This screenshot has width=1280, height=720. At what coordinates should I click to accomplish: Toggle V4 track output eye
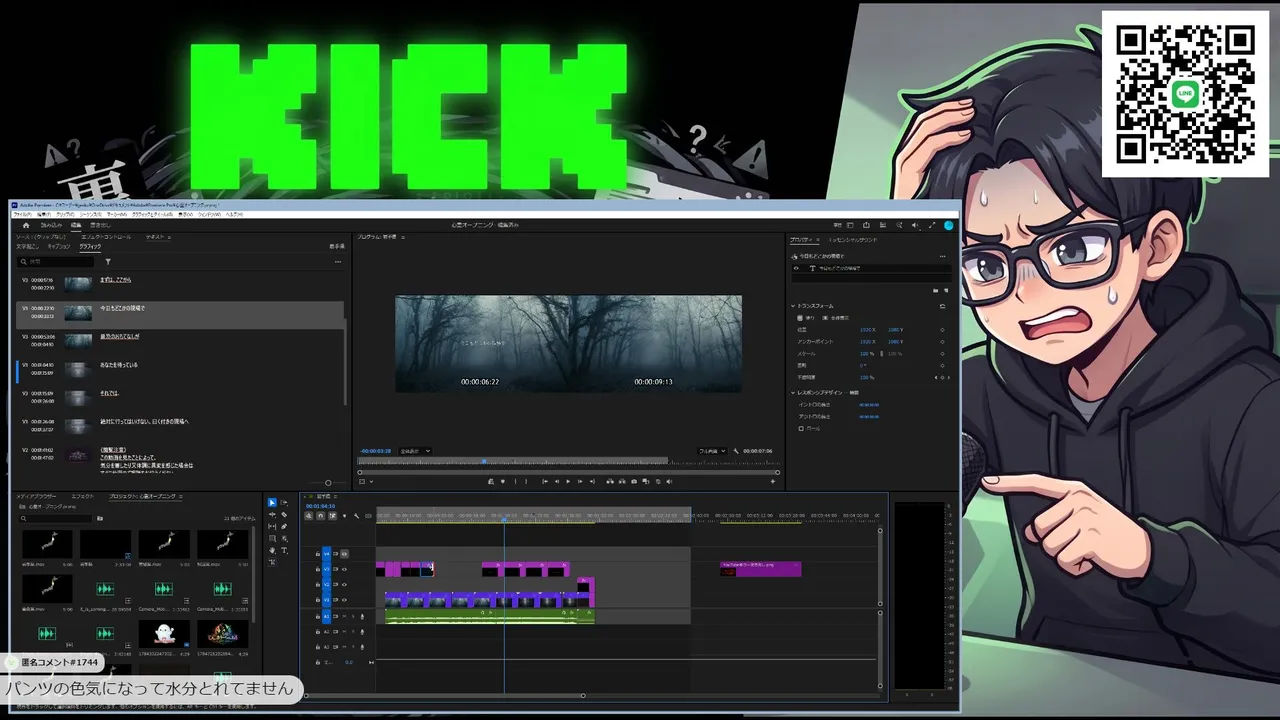click(x=344, y=553)
